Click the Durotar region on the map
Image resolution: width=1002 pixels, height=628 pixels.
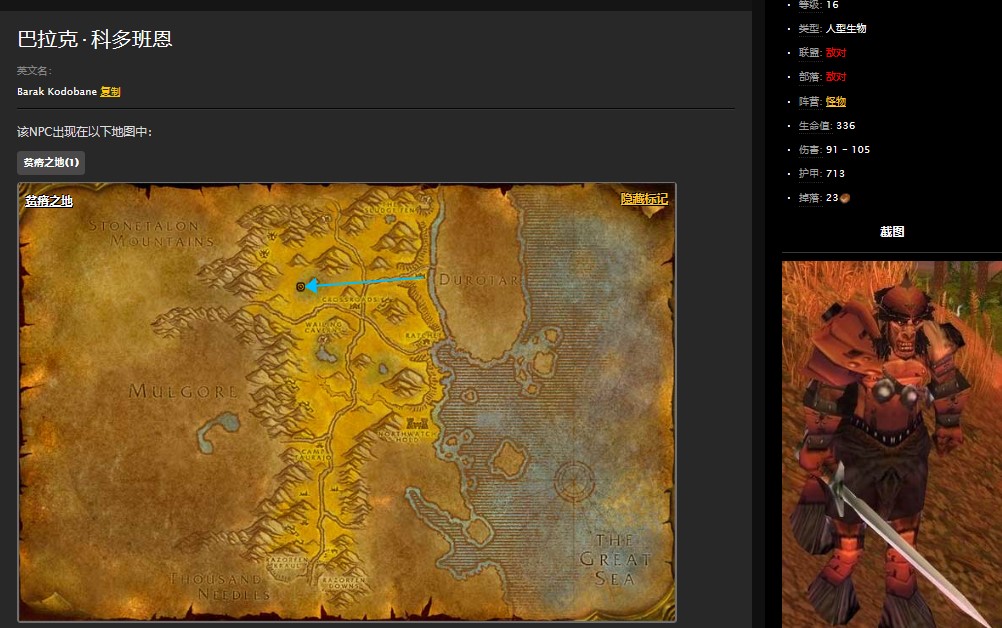tap(478, 281)
